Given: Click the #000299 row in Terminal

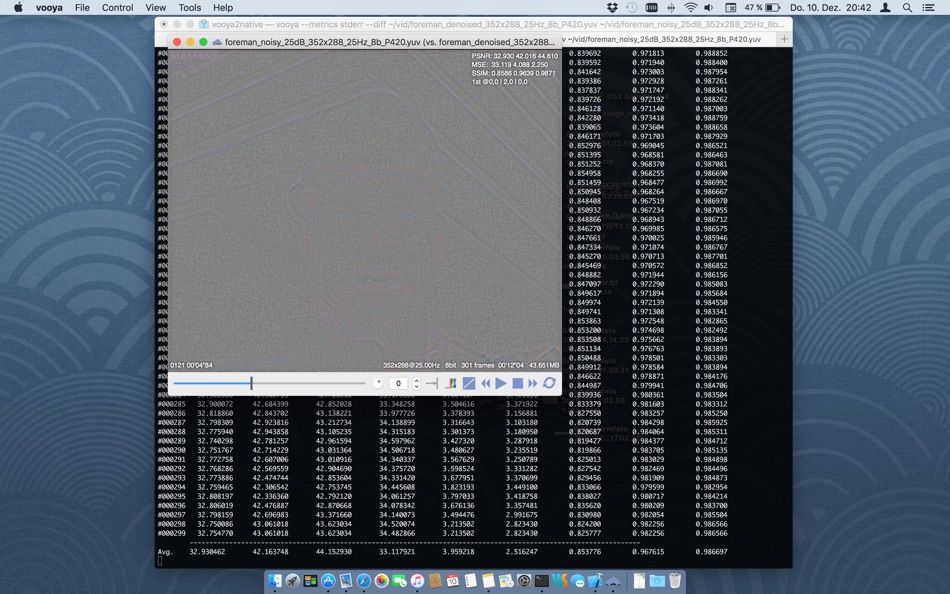Looking at the screenshot, I should (x=442, y=533).
